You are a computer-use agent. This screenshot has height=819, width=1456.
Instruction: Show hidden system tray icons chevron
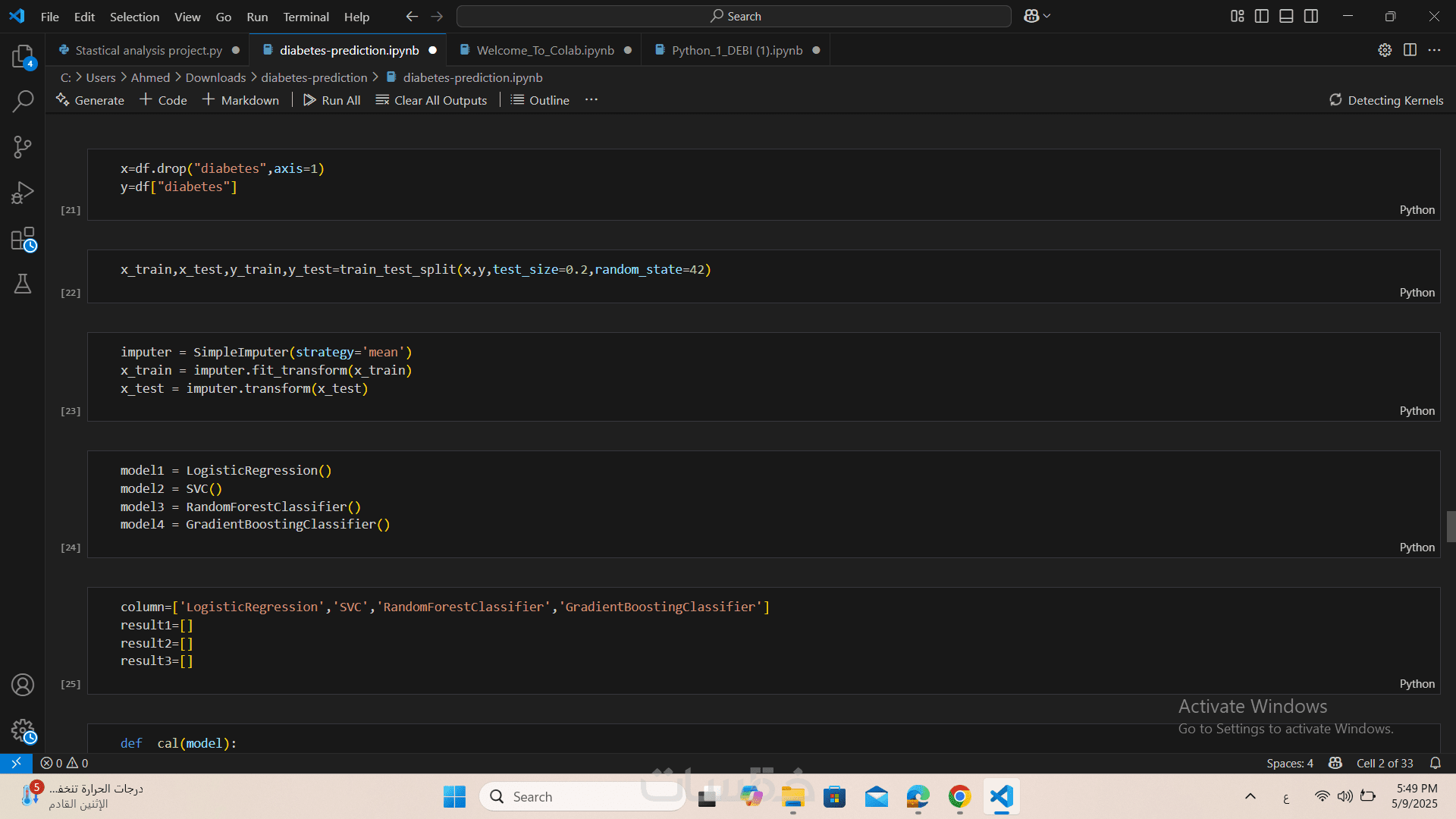(x=1250, y=796)
